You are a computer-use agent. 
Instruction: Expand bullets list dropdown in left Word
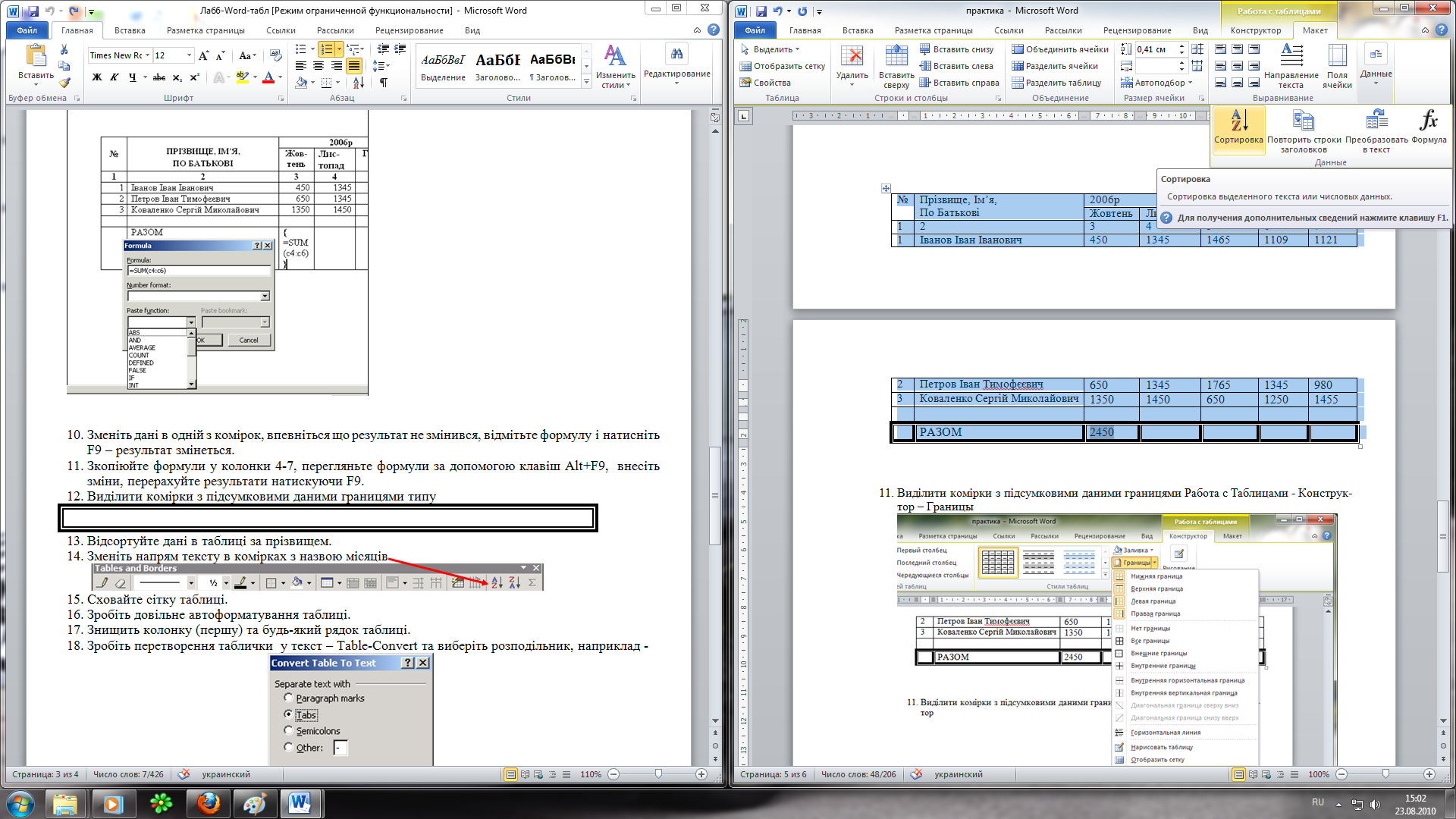pos(312,49)
